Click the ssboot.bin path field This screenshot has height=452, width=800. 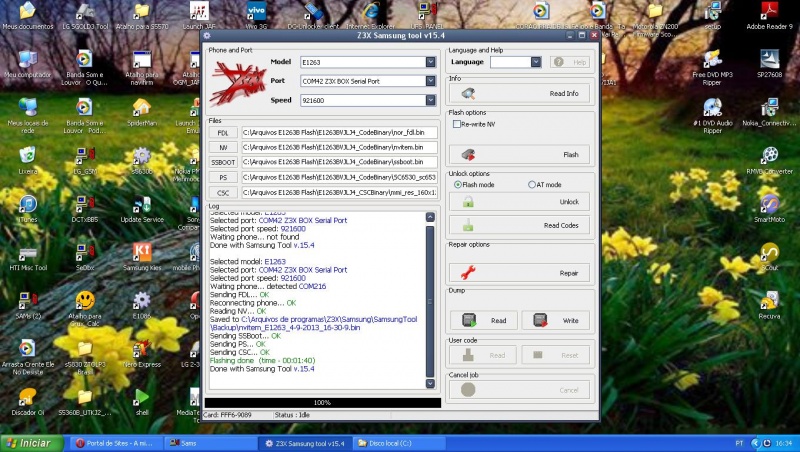pos(339,162)
